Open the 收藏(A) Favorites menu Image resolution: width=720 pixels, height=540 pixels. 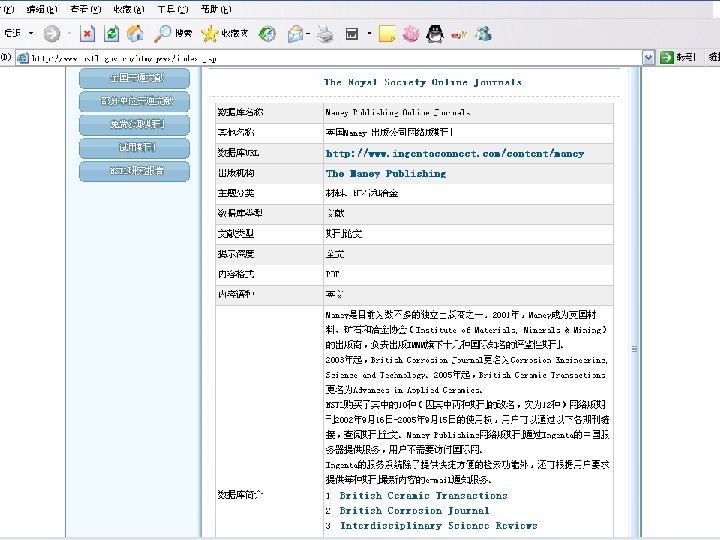pyautogui.click(x=129, y=9)
